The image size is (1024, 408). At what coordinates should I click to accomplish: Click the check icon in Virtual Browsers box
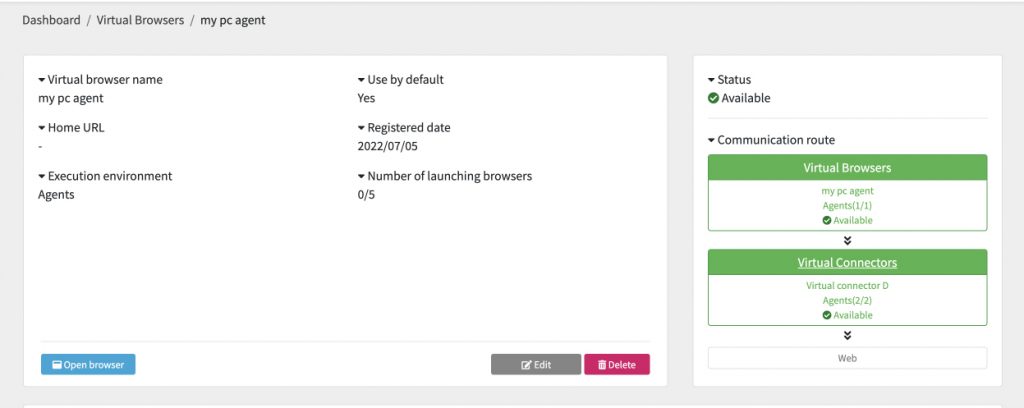[827, 221]
